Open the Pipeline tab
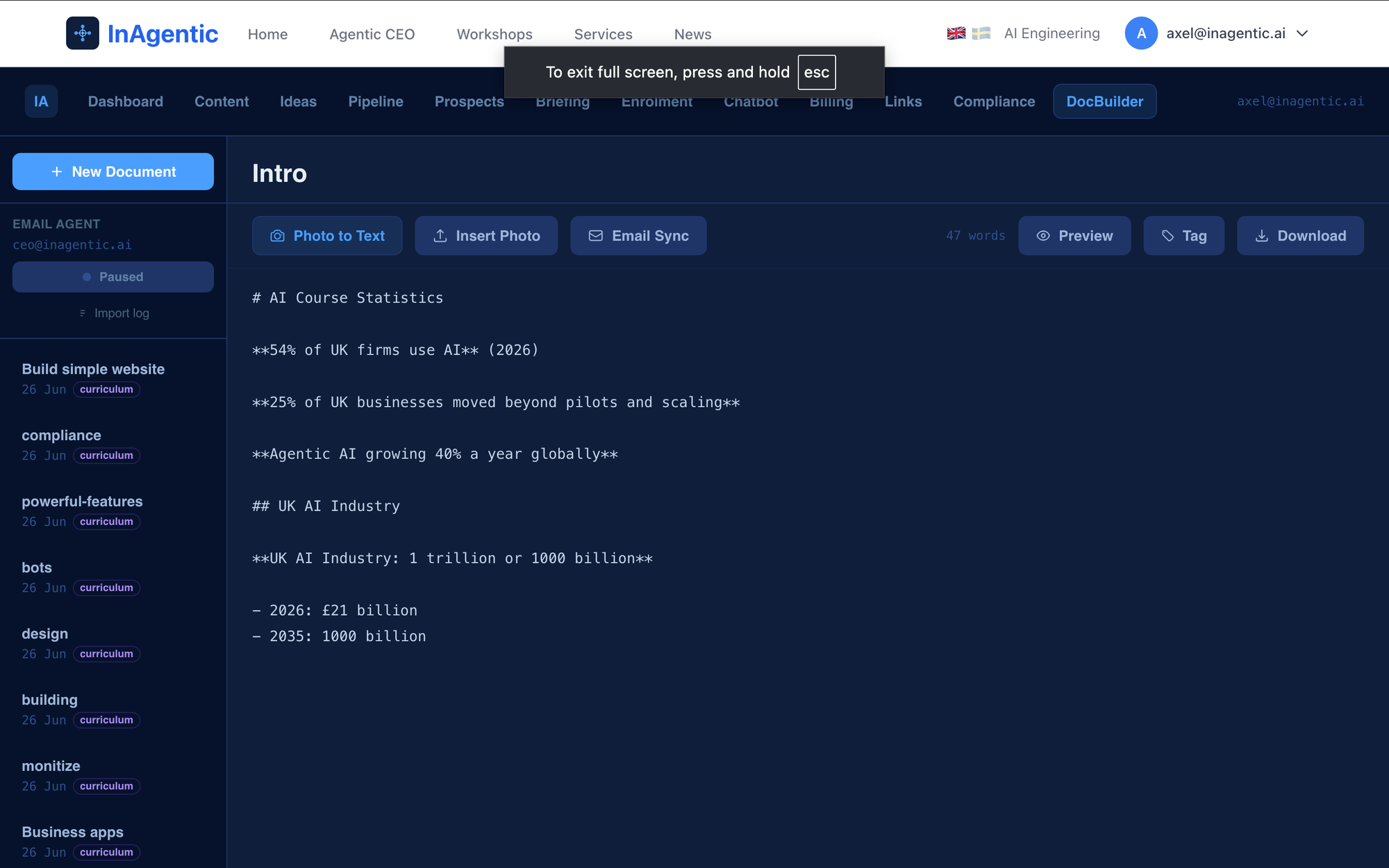Screen dimensions: 1389x868 (376, 101)
